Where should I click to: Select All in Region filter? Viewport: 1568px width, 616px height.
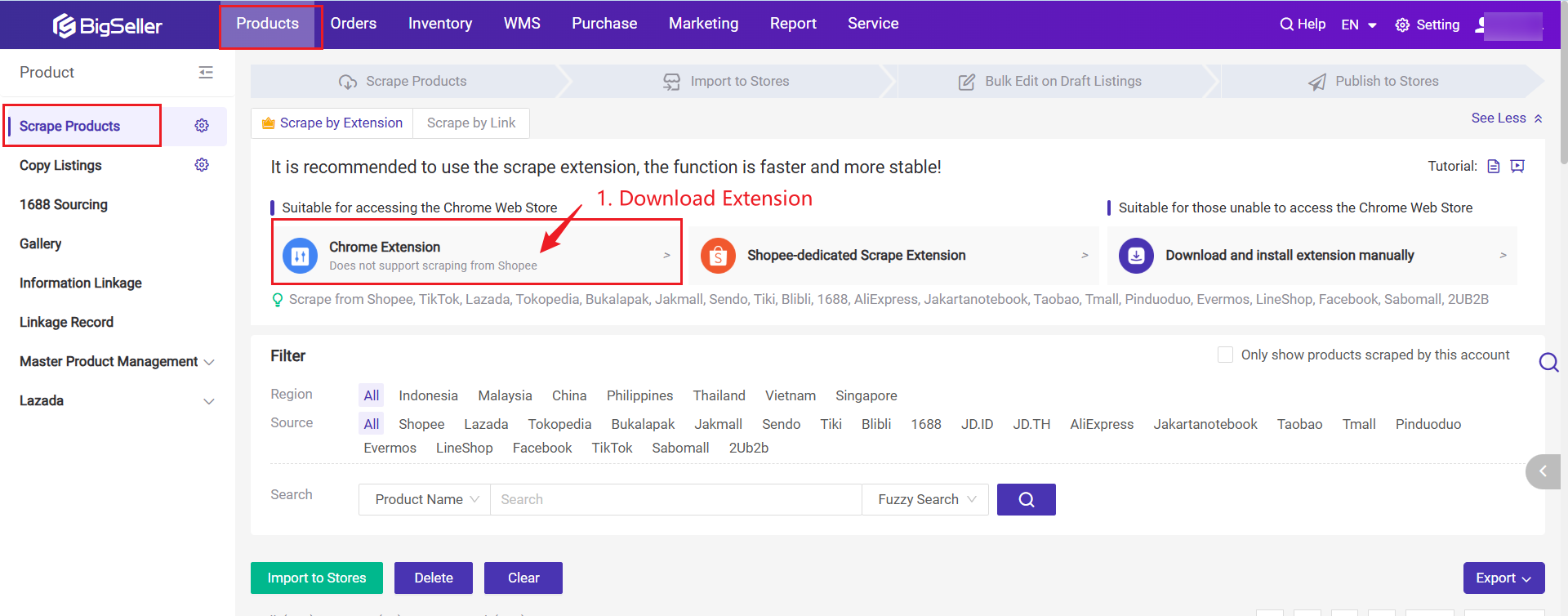(372, 395)
